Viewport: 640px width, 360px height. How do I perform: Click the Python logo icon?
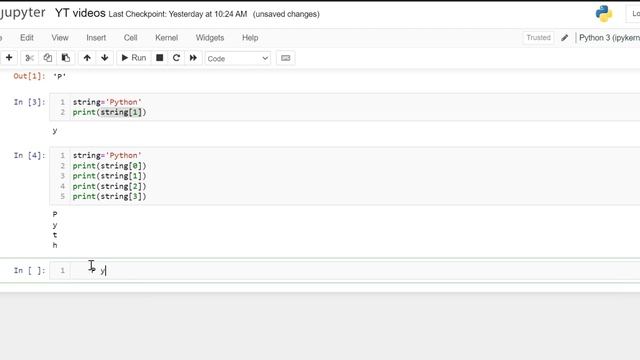(x=604, y=13)
